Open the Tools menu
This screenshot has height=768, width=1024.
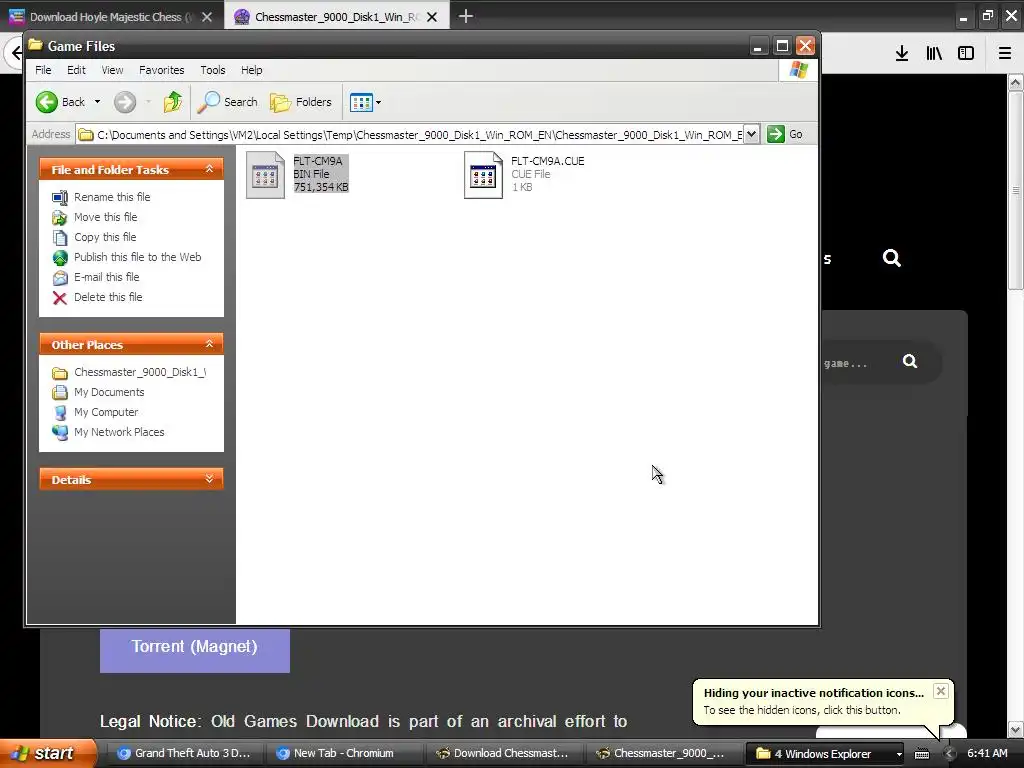tap(212, 70)
